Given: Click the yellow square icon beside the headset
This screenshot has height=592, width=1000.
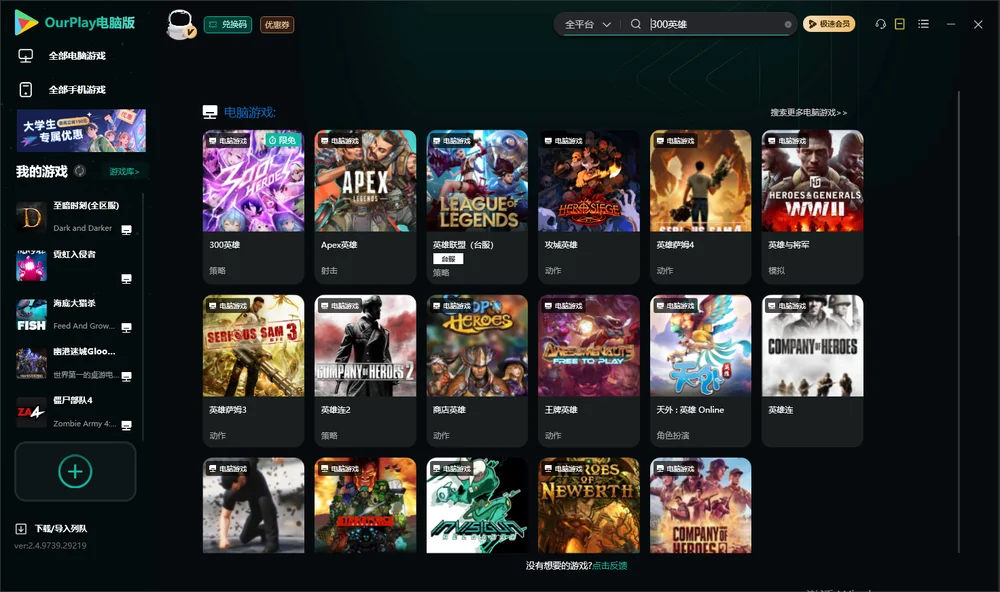Looking at the screenshot, I should tap(900, 24).
